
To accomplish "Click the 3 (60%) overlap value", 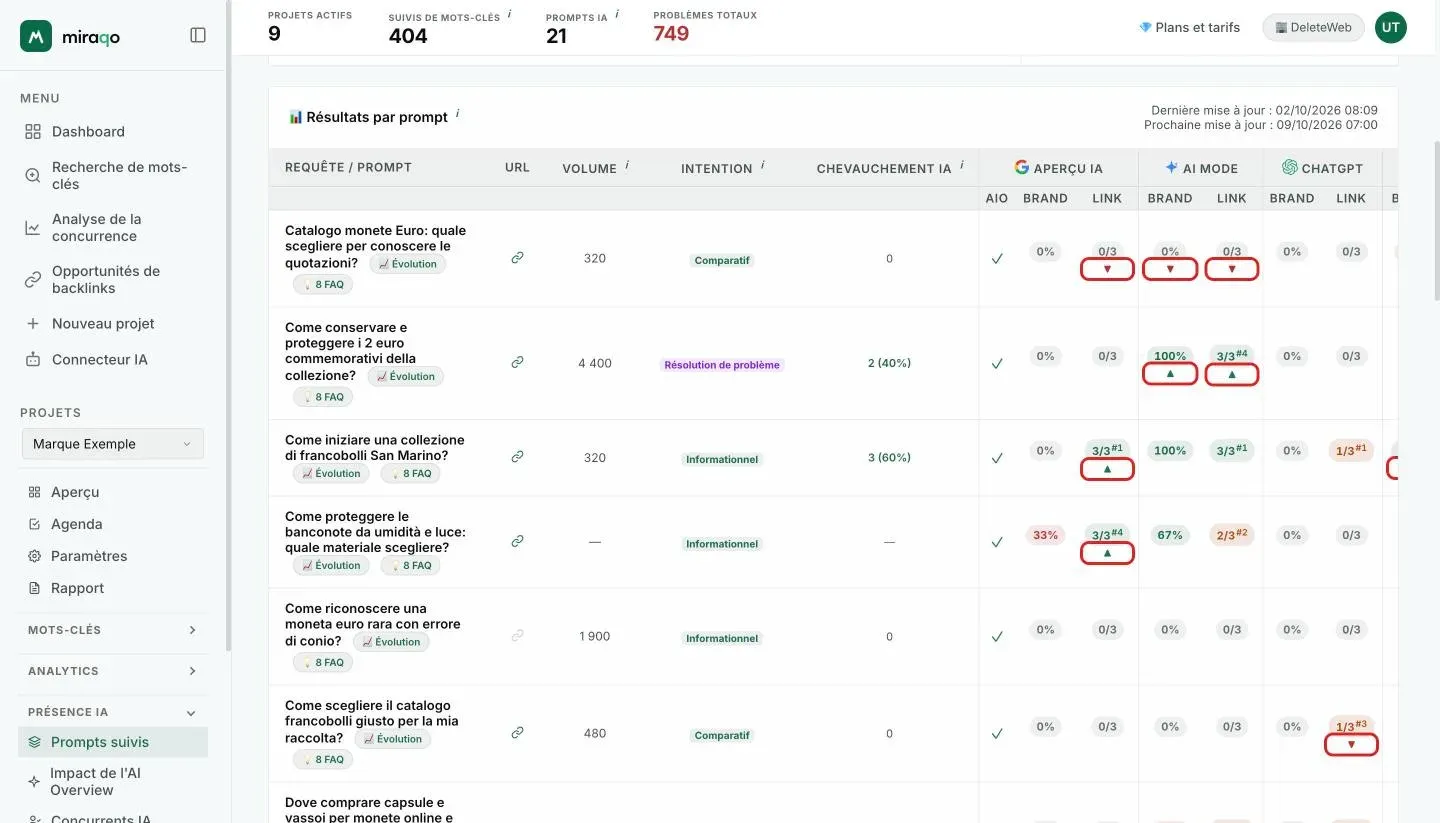I will point(889,458).
